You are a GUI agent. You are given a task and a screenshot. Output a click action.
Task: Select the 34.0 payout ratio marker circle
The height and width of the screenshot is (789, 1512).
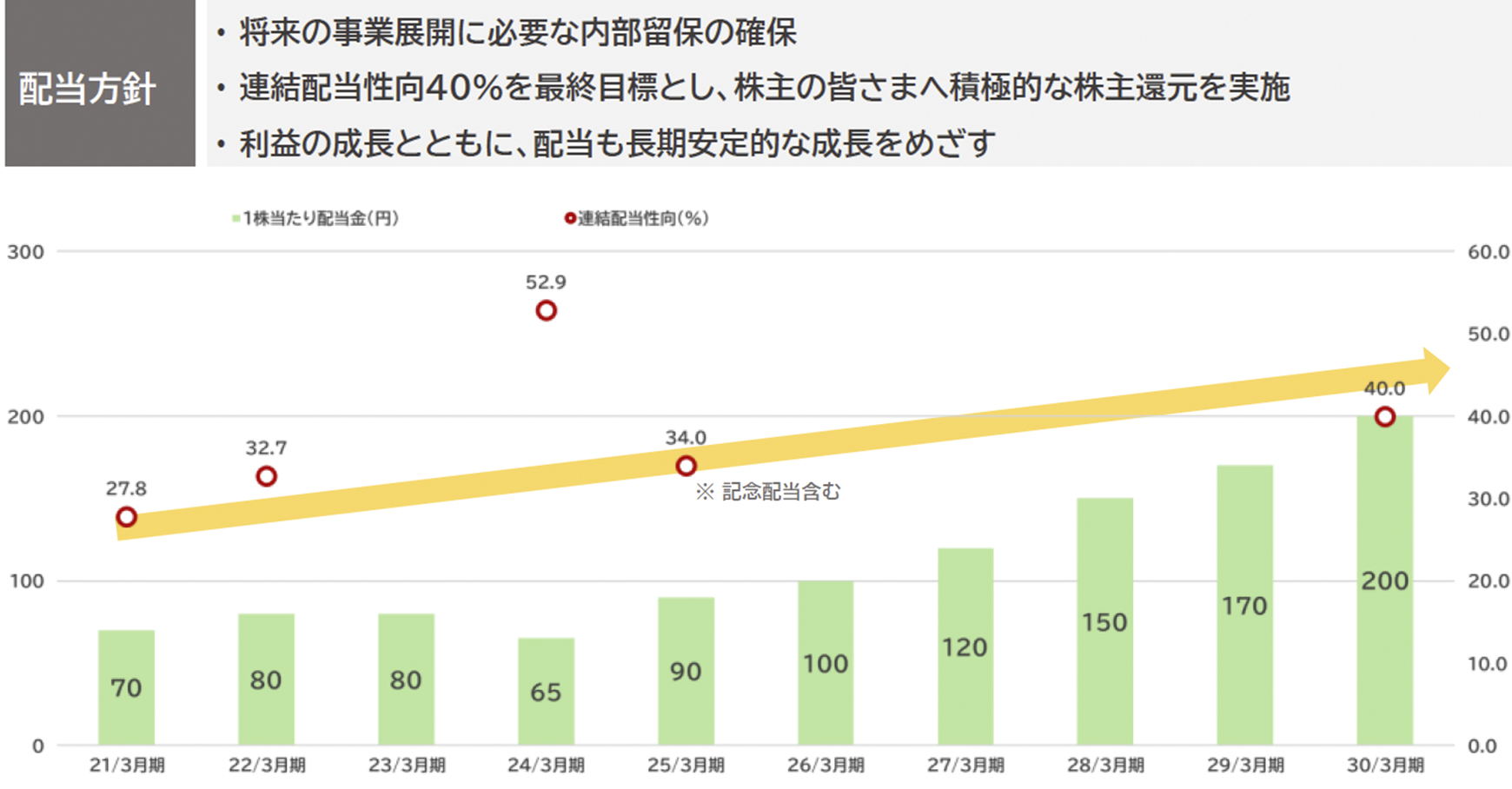pos(686,466)
